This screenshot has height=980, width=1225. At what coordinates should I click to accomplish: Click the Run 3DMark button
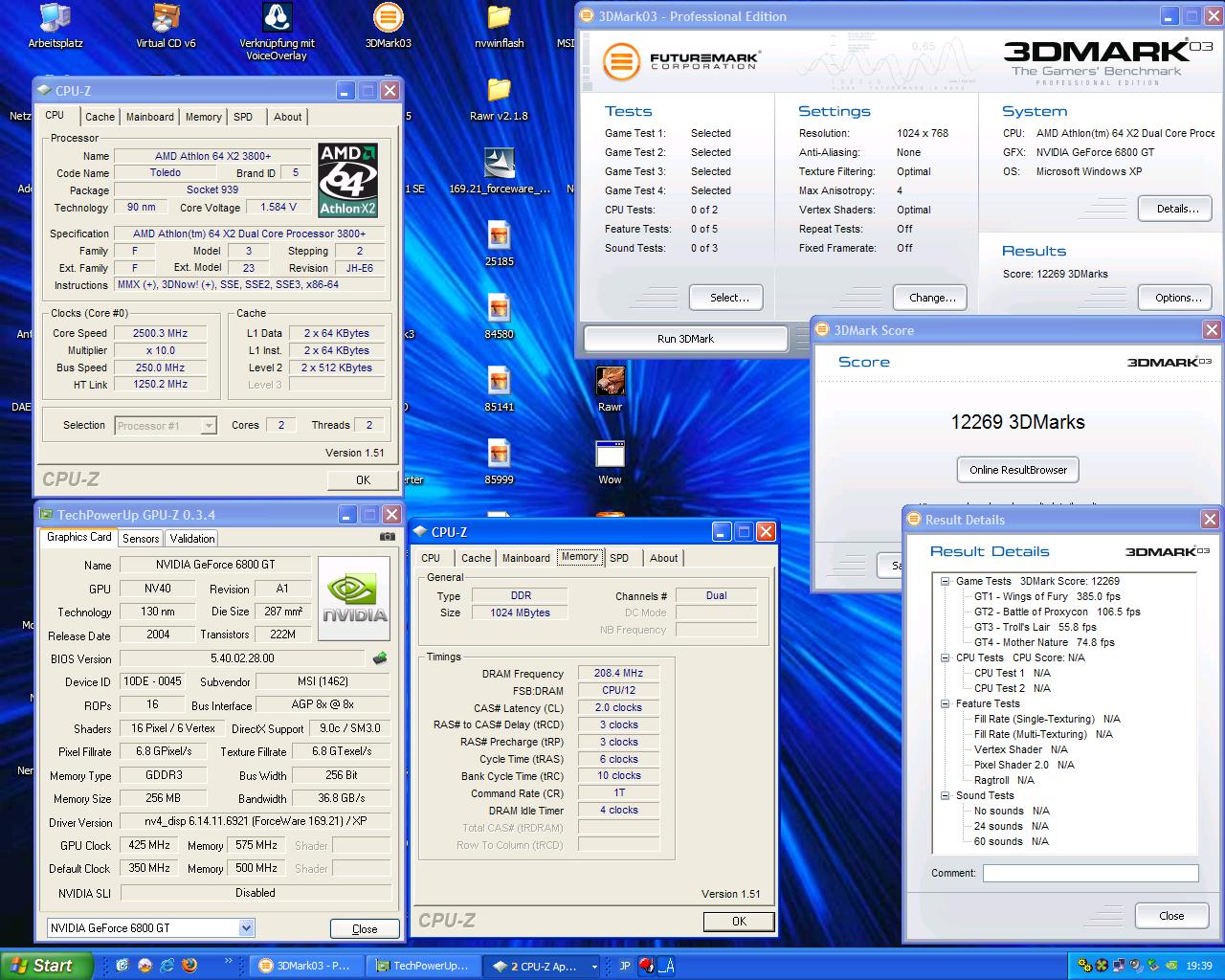pos(685,339)
